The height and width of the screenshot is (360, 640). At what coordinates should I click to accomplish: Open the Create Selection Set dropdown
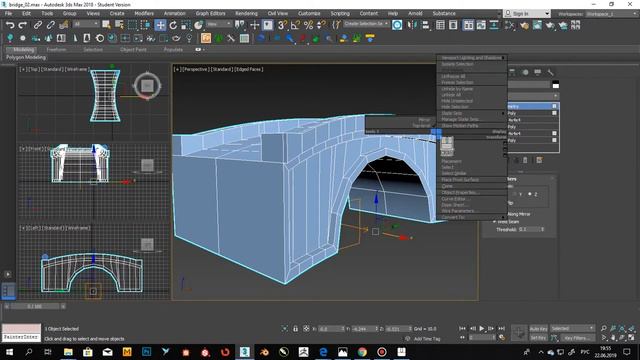(x=366, y=24)
